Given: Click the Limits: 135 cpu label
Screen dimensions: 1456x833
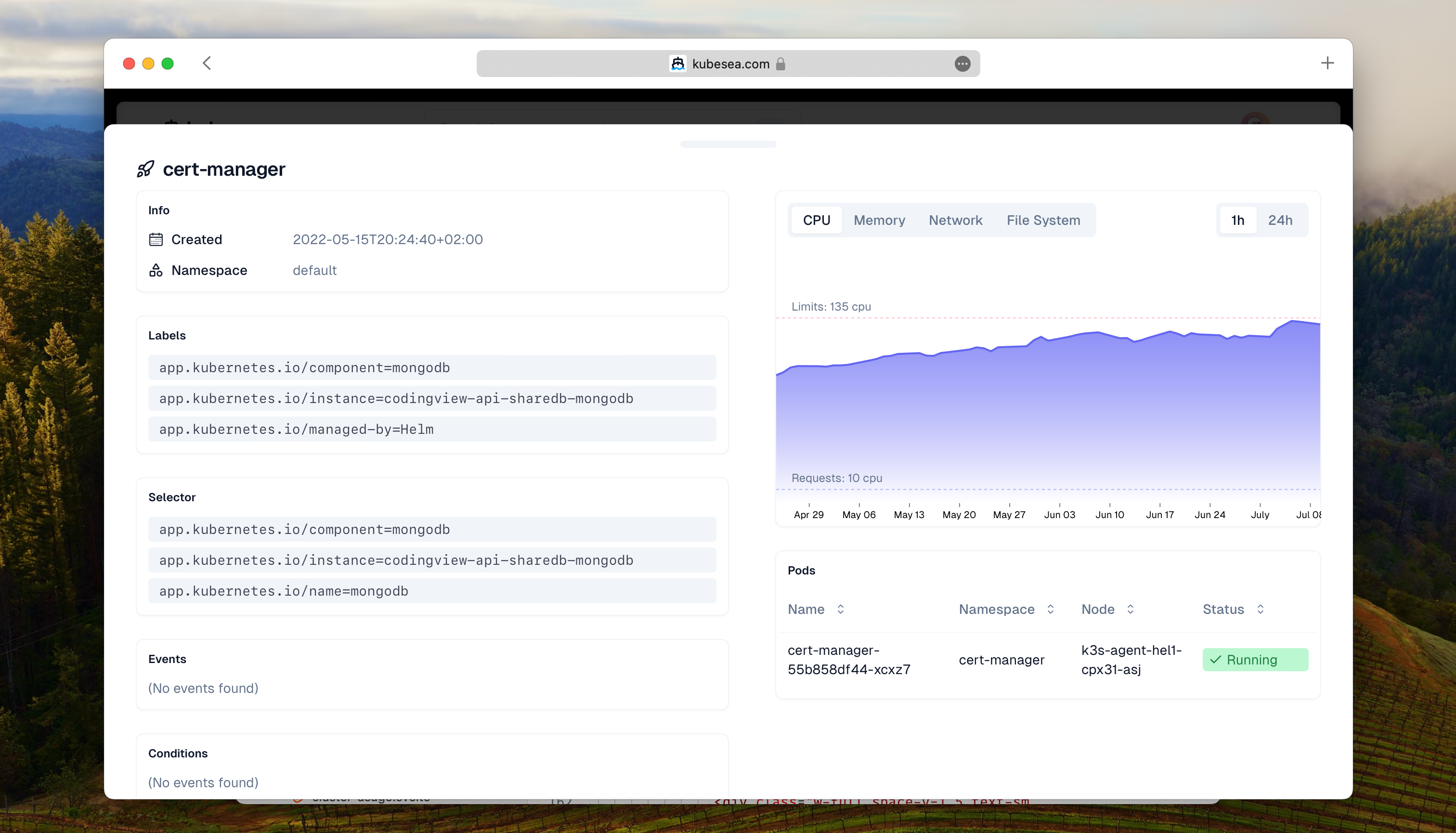Looking at the screenshot, I should [x=831, y=307].
